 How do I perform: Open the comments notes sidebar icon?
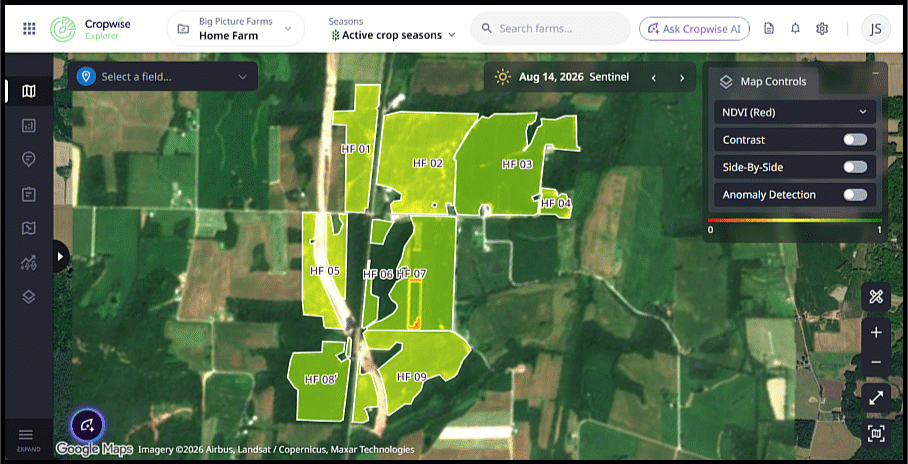[28, 159]
